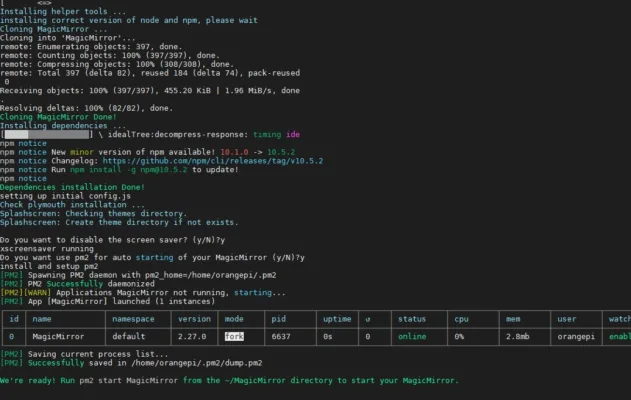Click the 'name' column header
This screenshot has width=631, height=400.
42,319
